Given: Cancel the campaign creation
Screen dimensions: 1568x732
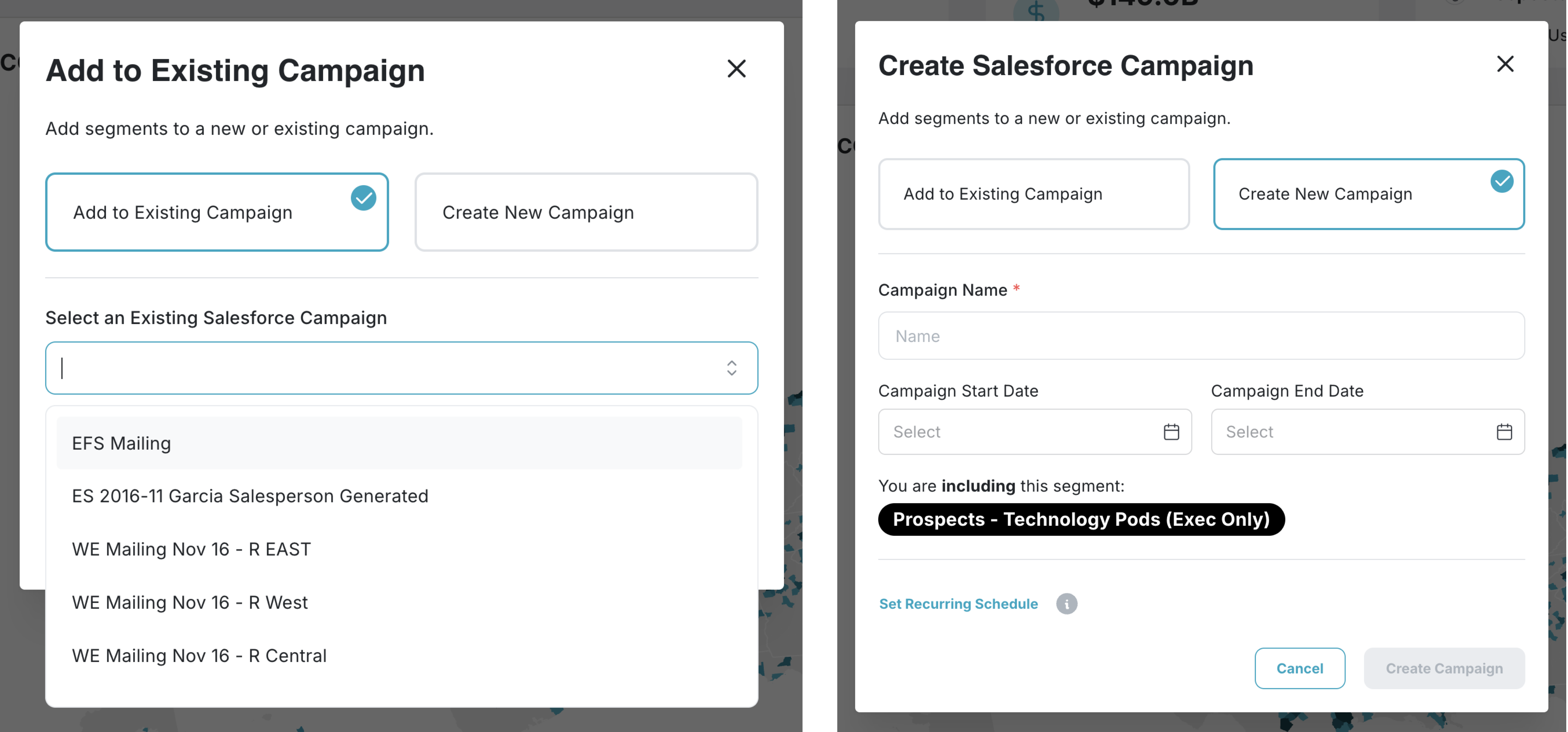Looking at the screenshot, I should [1300, 668].
